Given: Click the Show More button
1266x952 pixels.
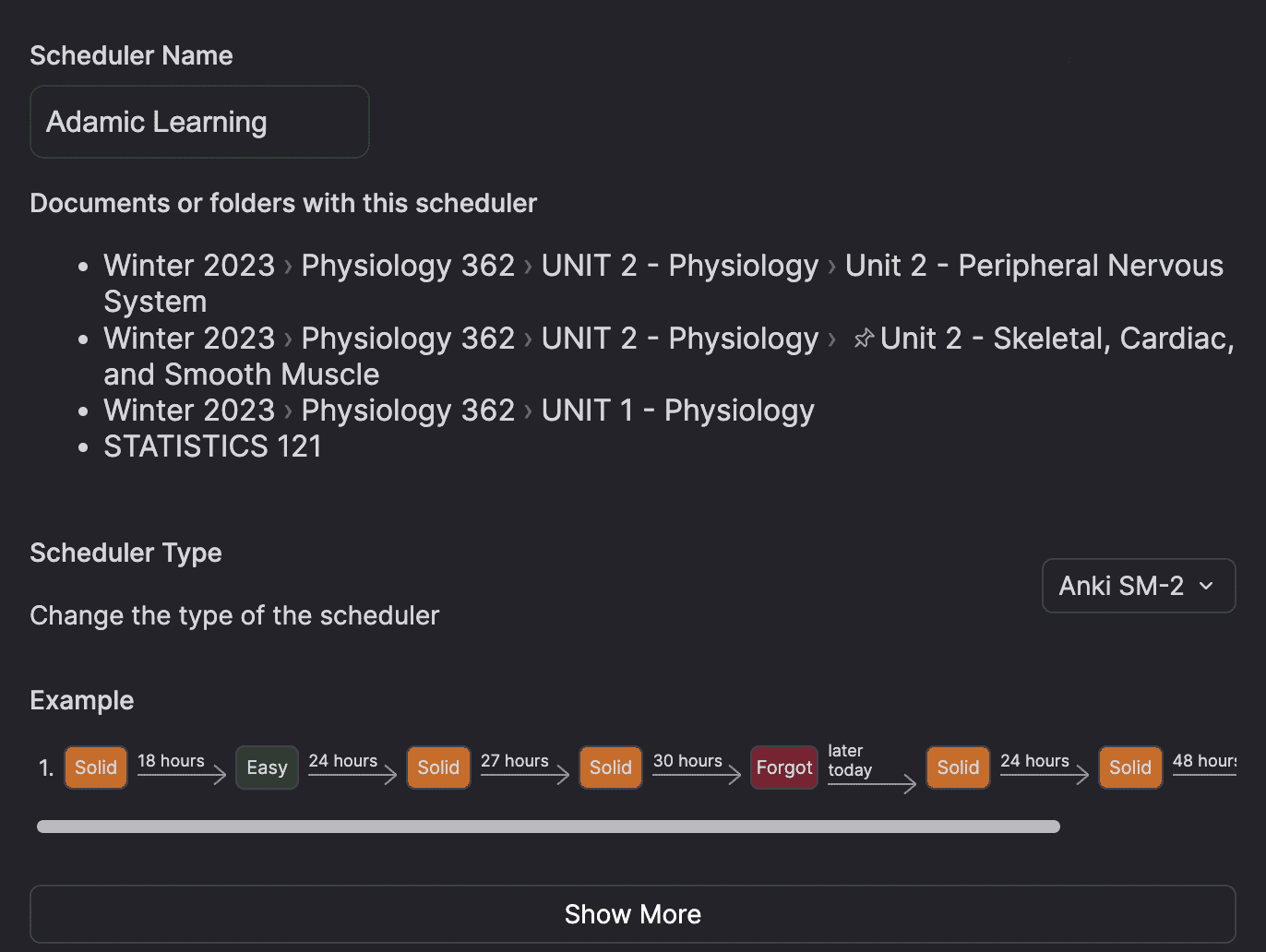Looking at the screenshot, I should (632, 914).
